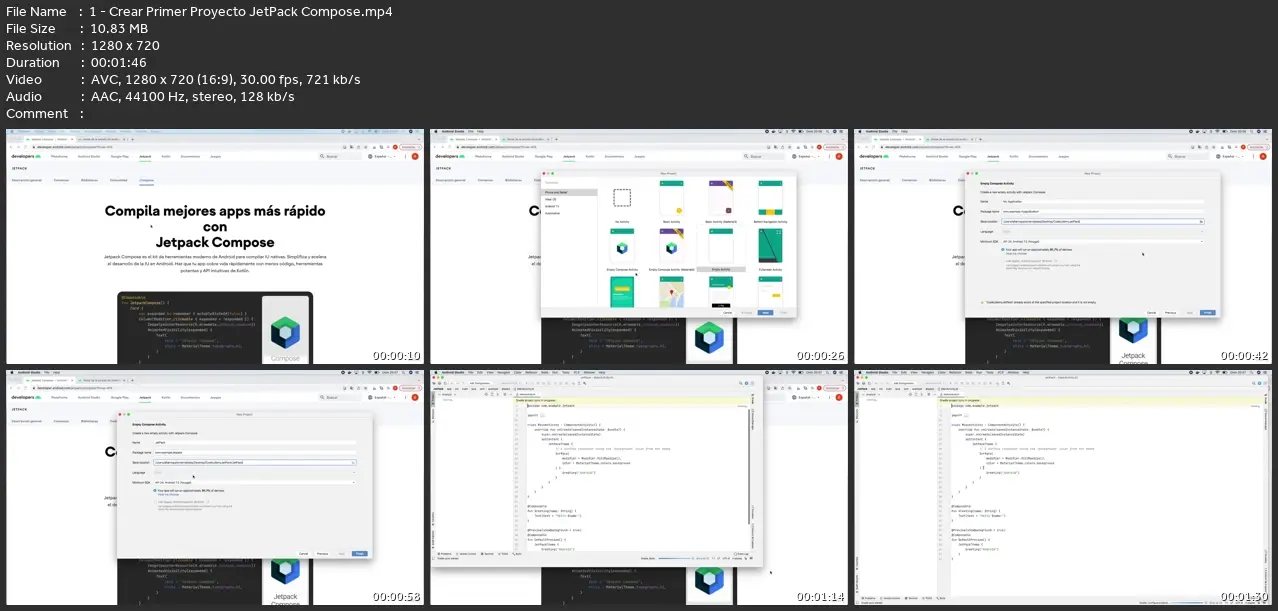Open the video frame at 00:00:26
Viewport: 1278px width, 611px height.
[x=639, y=246]
